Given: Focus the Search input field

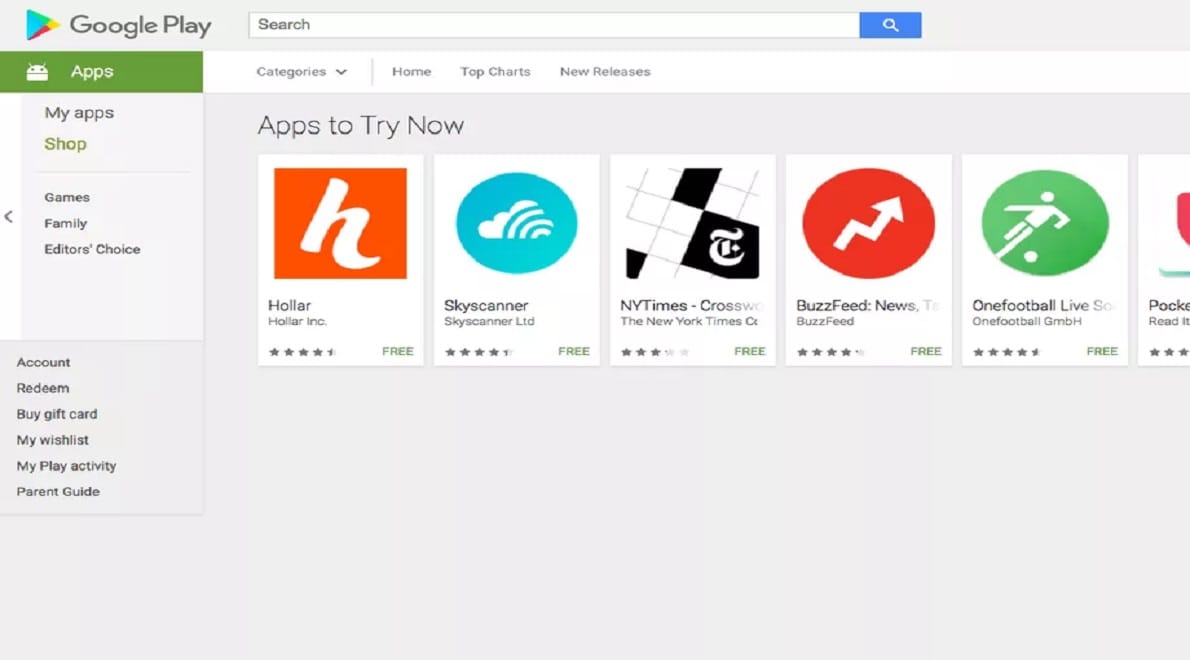Looking at the screenshot, I should point(554,25).
